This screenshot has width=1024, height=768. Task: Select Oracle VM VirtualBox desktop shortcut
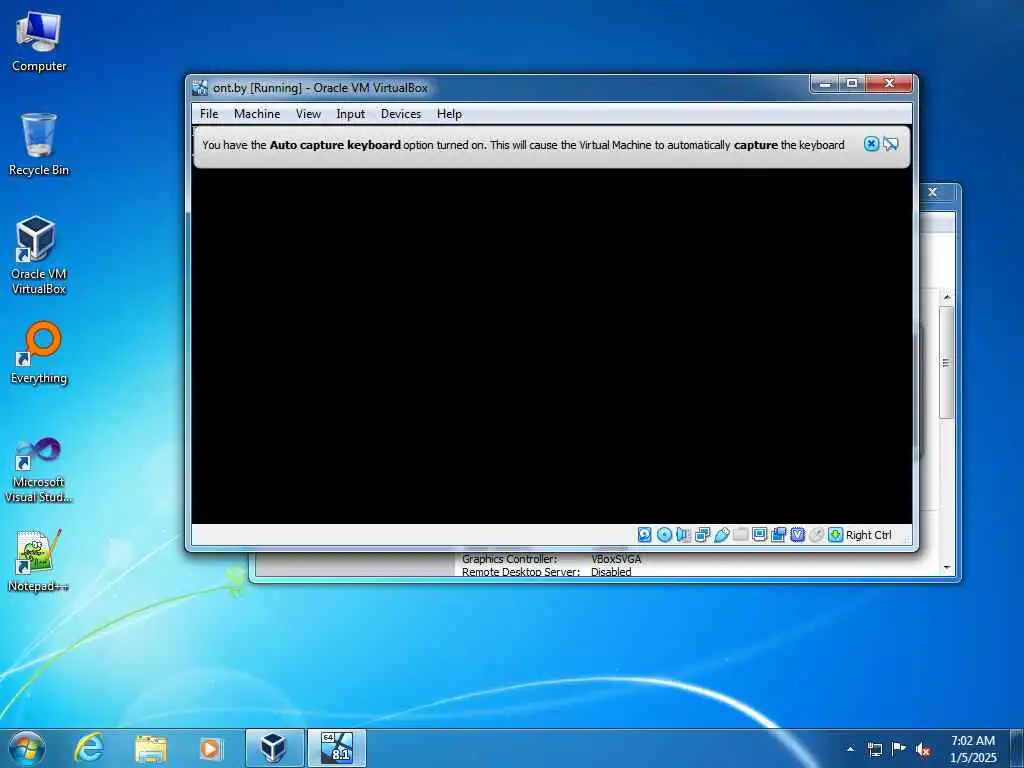point(39,255)
